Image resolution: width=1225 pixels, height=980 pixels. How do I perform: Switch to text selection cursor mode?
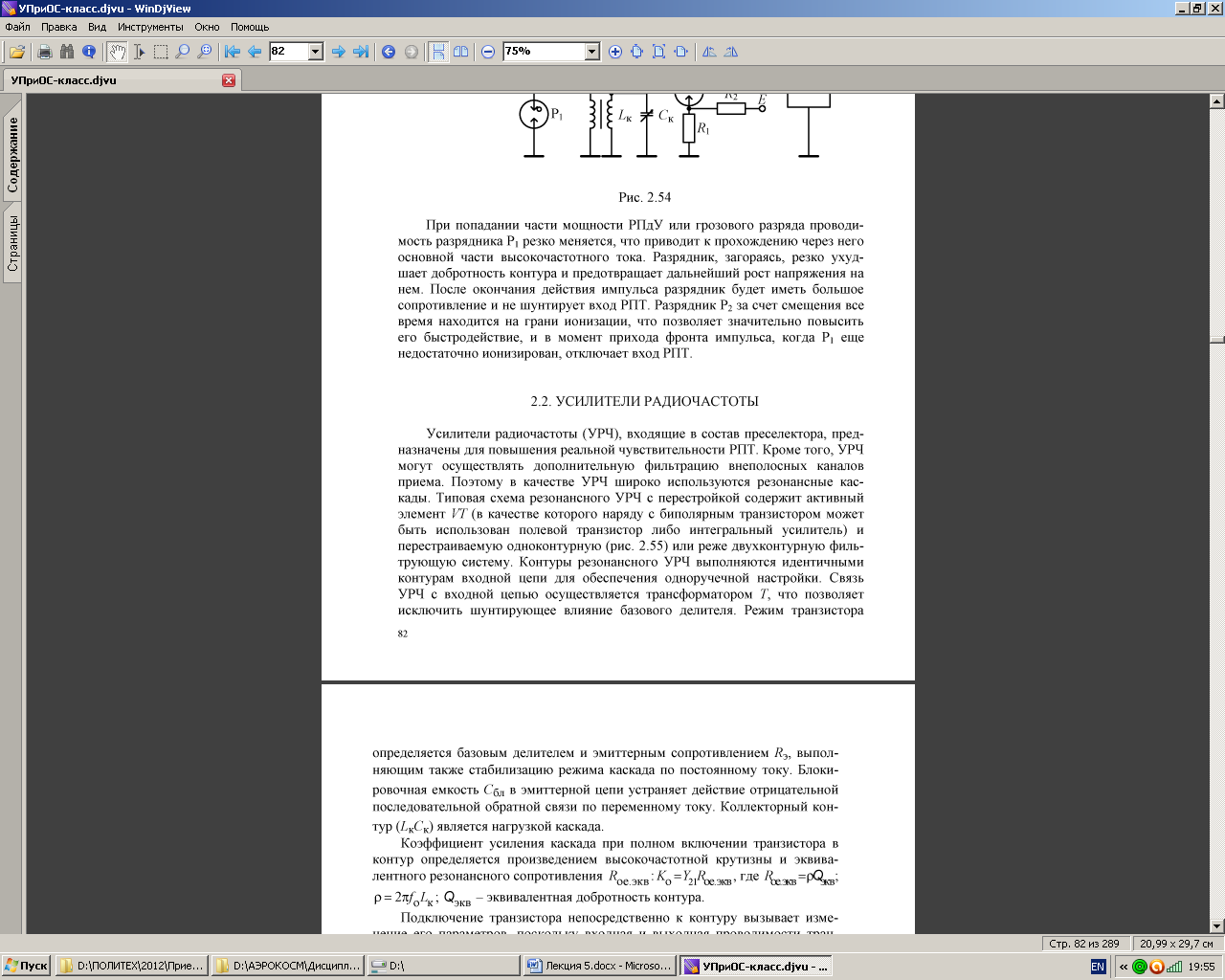pyautogui.click(x=139, y=52)
